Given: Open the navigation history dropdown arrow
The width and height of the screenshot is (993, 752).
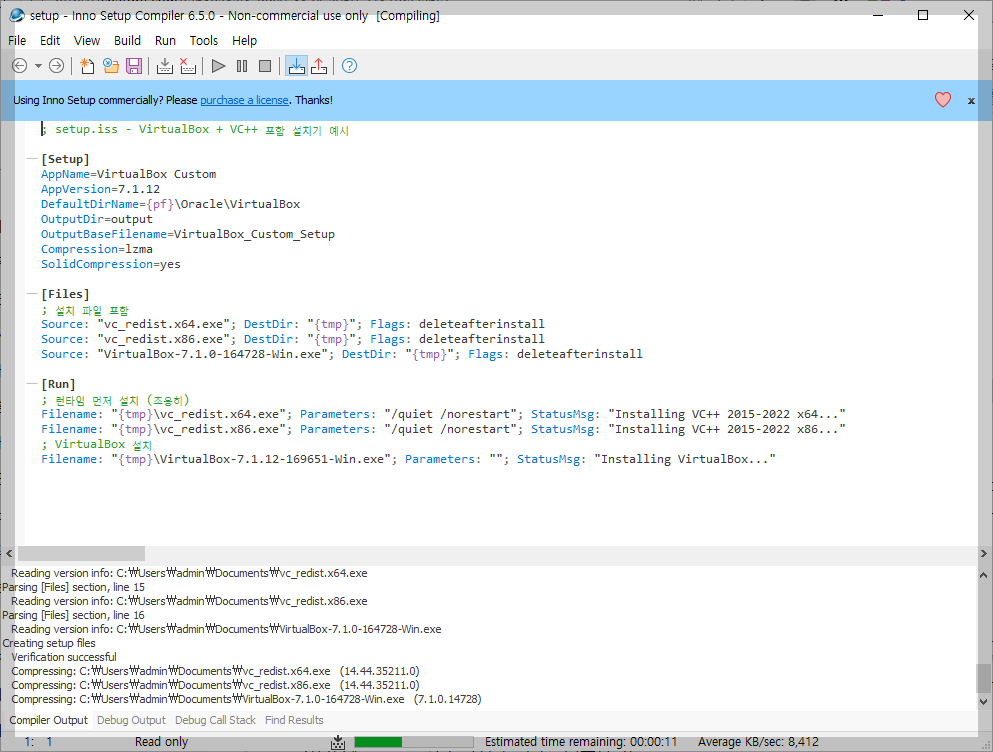Looking at the screenshot, I should tap(38, 66).
